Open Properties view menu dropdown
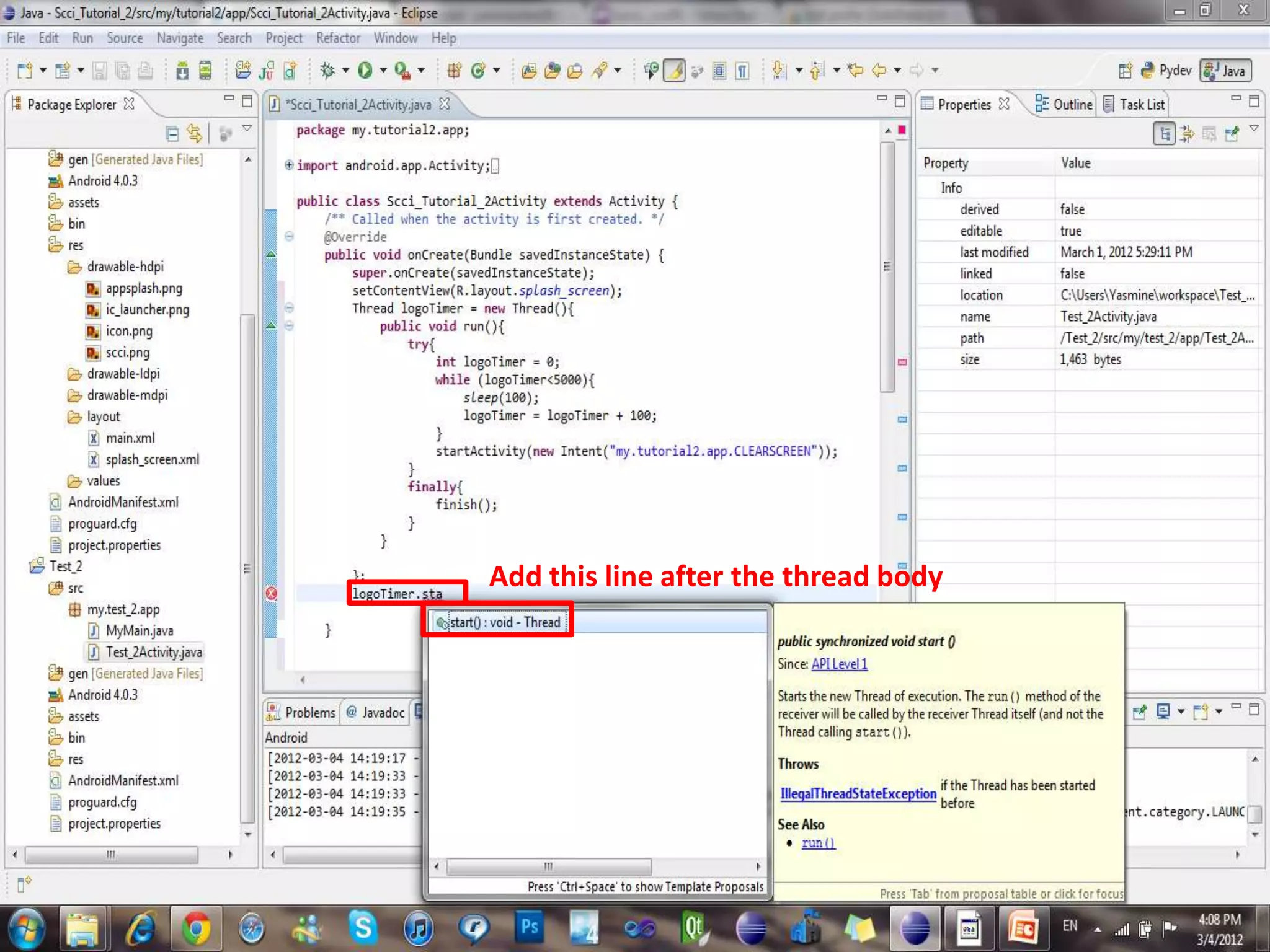Screen dimensions: 1270x952 tap(1254, 128)
